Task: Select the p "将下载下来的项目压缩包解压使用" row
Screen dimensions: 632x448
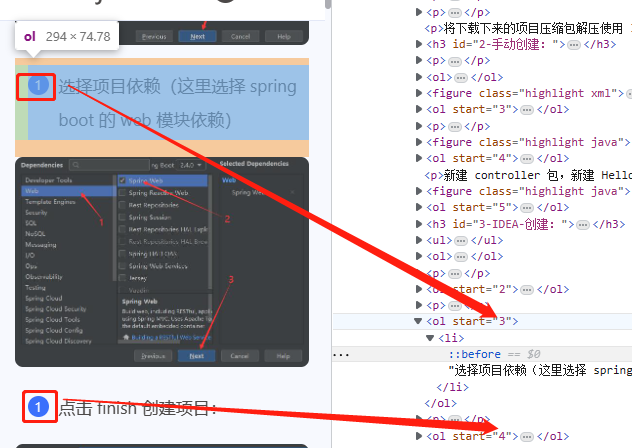Action: (x=528, y=28)
